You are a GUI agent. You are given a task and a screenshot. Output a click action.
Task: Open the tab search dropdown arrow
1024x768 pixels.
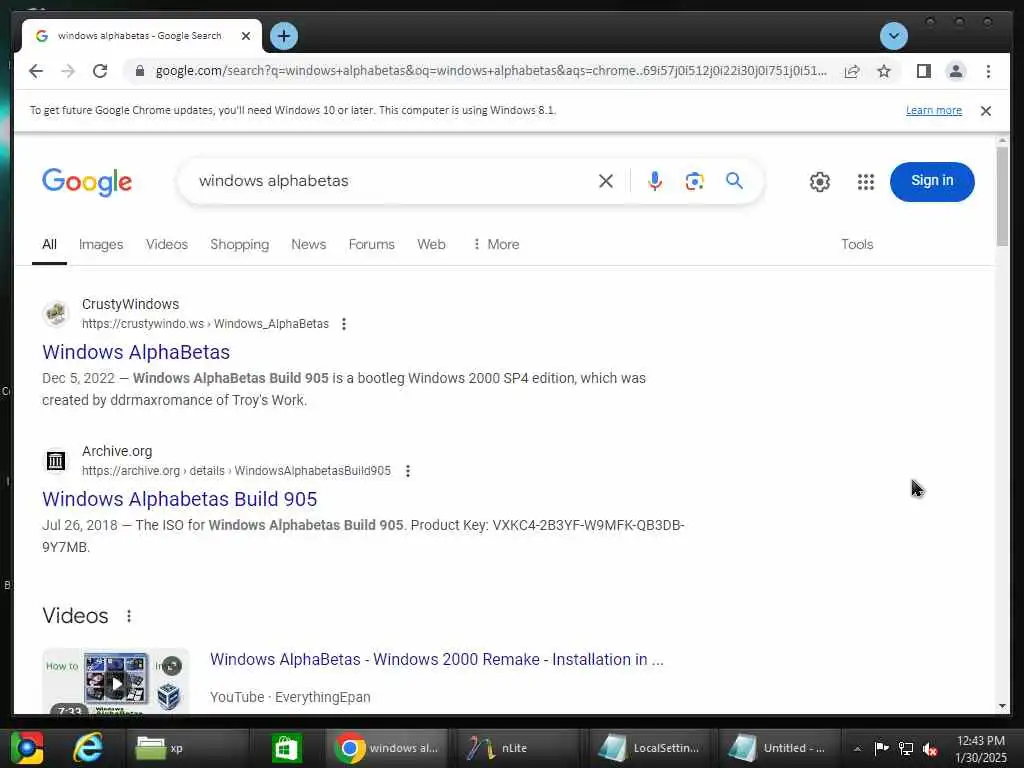(x=893, y=36)
